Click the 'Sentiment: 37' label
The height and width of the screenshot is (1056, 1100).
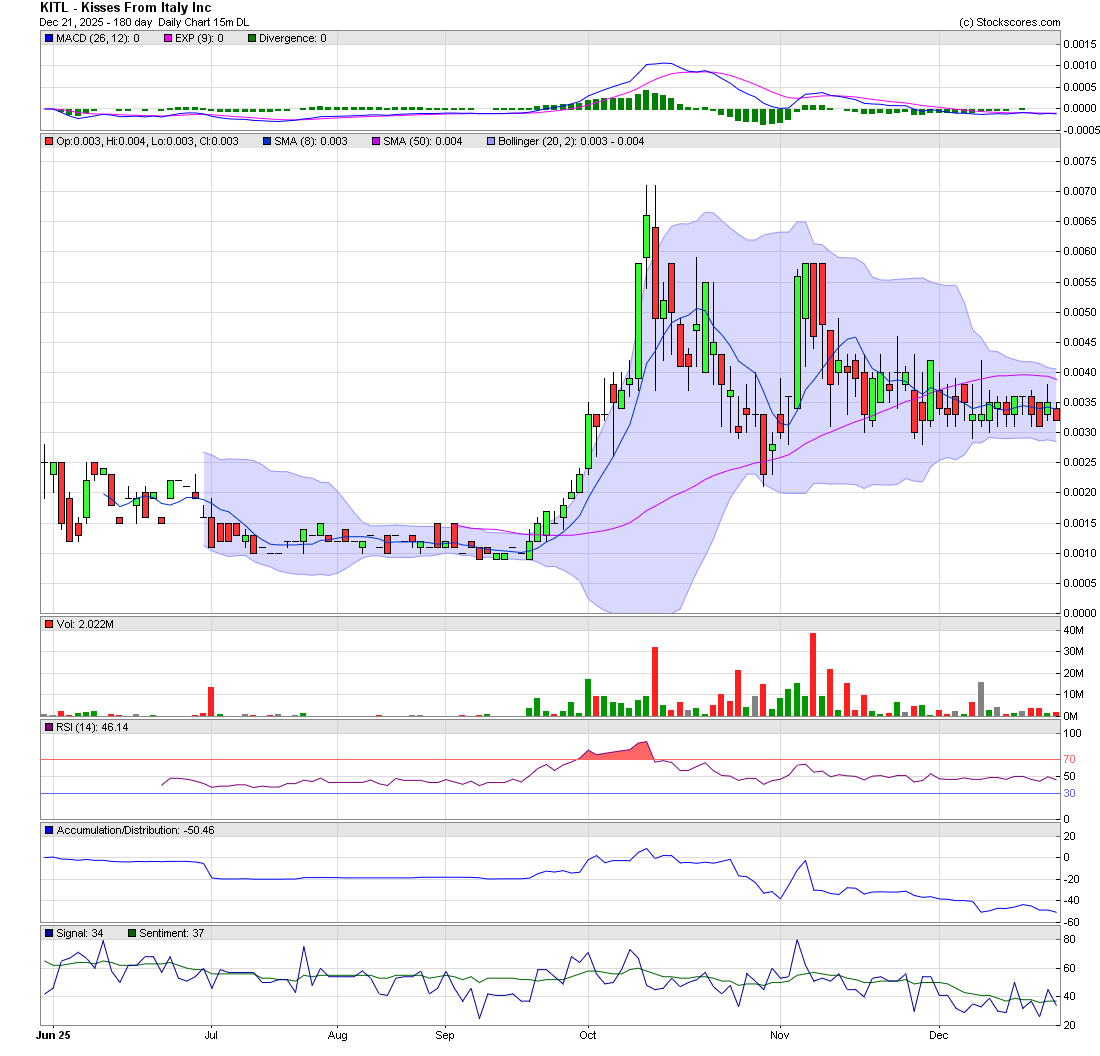pos(172,934)
